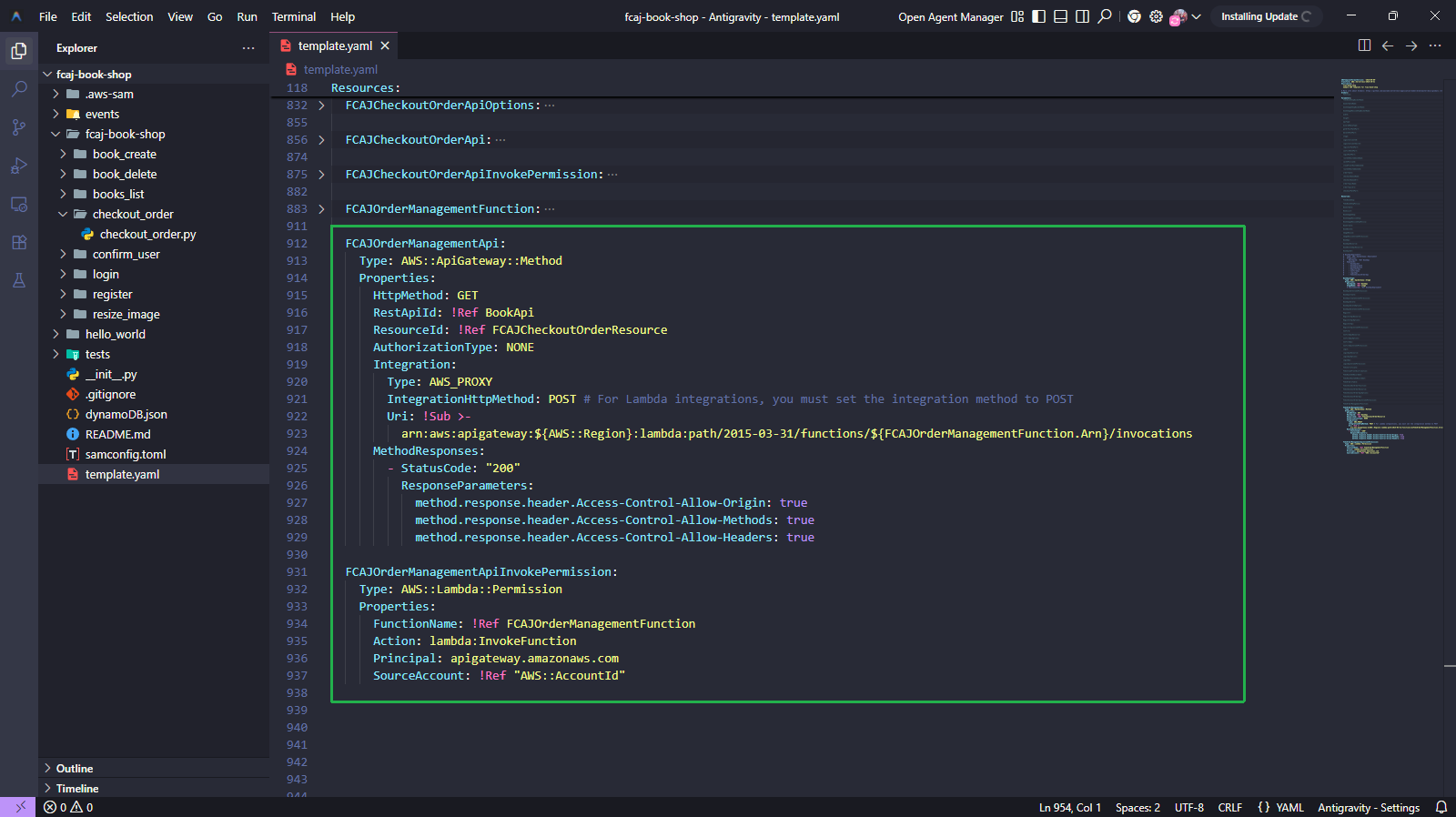
Task: Click Ln 954, Col 1 in status bar
Action: 1070,807
